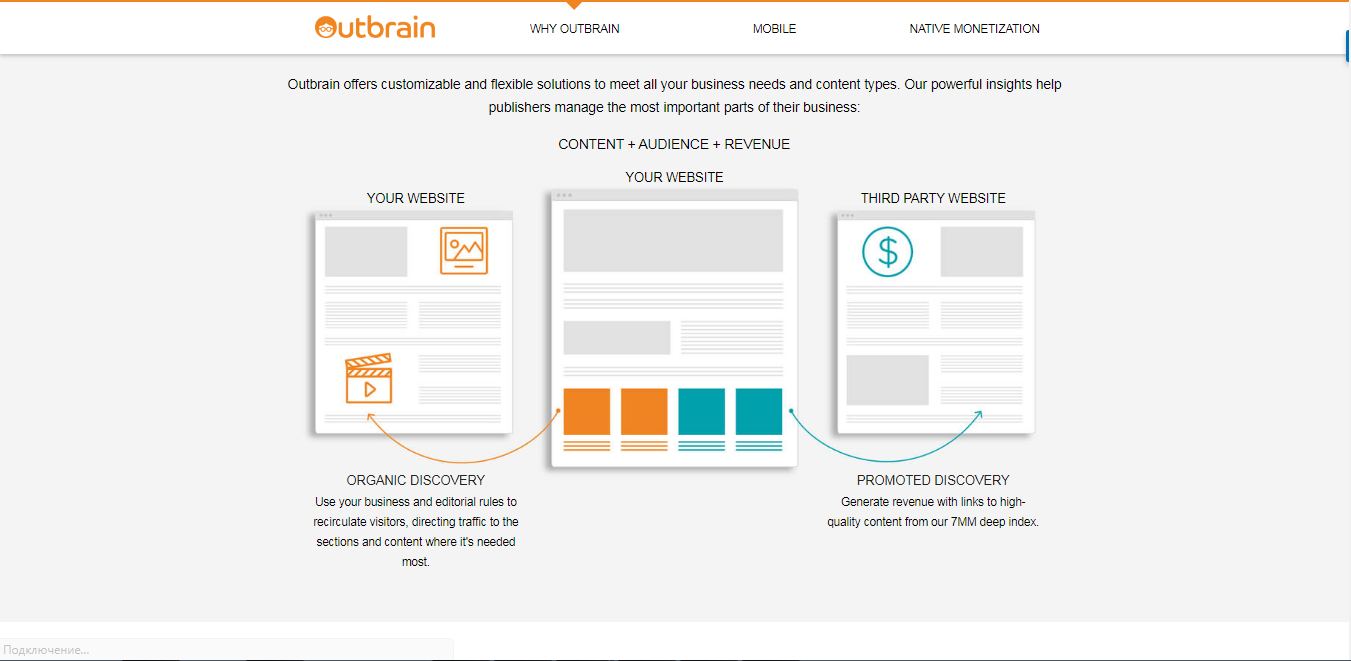Click the THIRD PARTY WEBSITE label
Screen dimensions: 1351x661
tap(933, 198)
